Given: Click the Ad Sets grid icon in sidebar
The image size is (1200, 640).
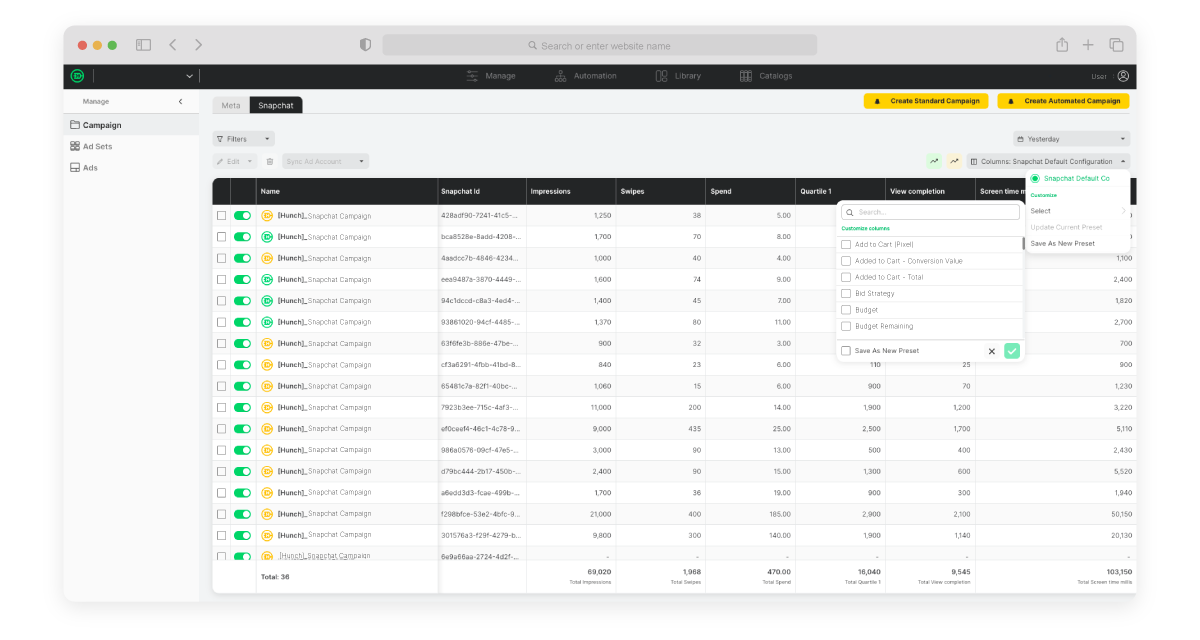Looking at the screenshot, I should [x=75, y=146].
